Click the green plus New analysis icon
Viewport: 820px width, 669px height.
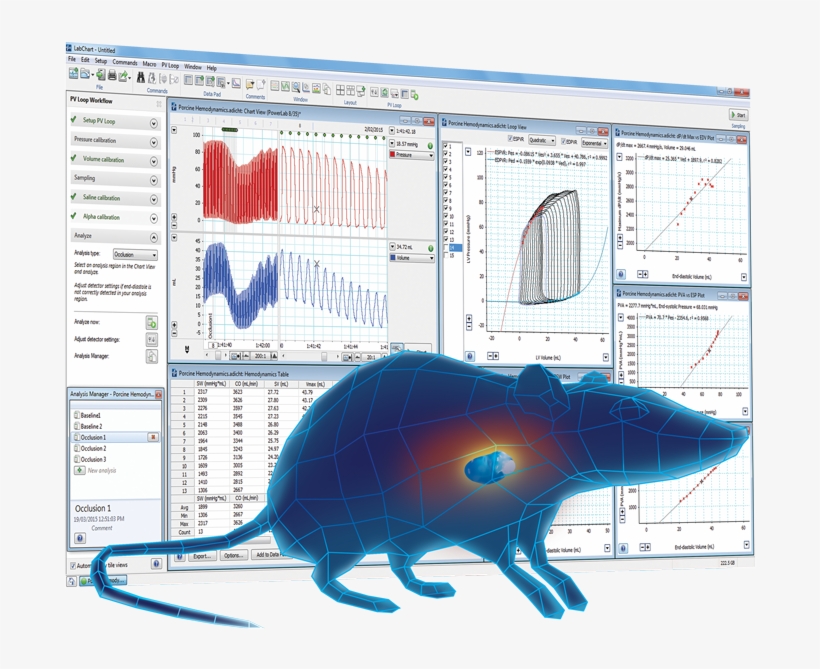click(80, 470)
